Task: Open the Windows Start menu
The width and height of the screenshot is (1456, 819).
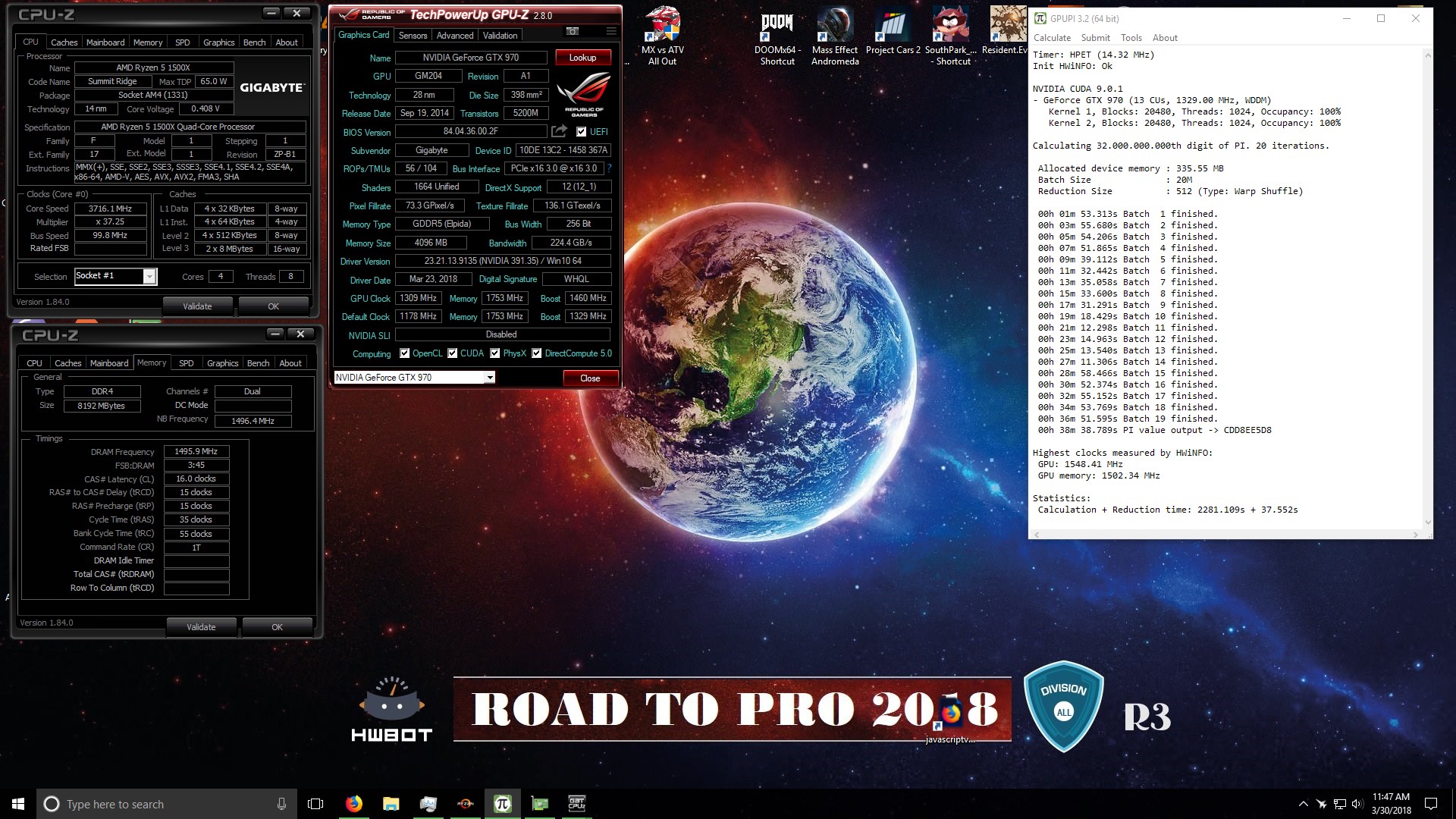Action: point(18,804)
